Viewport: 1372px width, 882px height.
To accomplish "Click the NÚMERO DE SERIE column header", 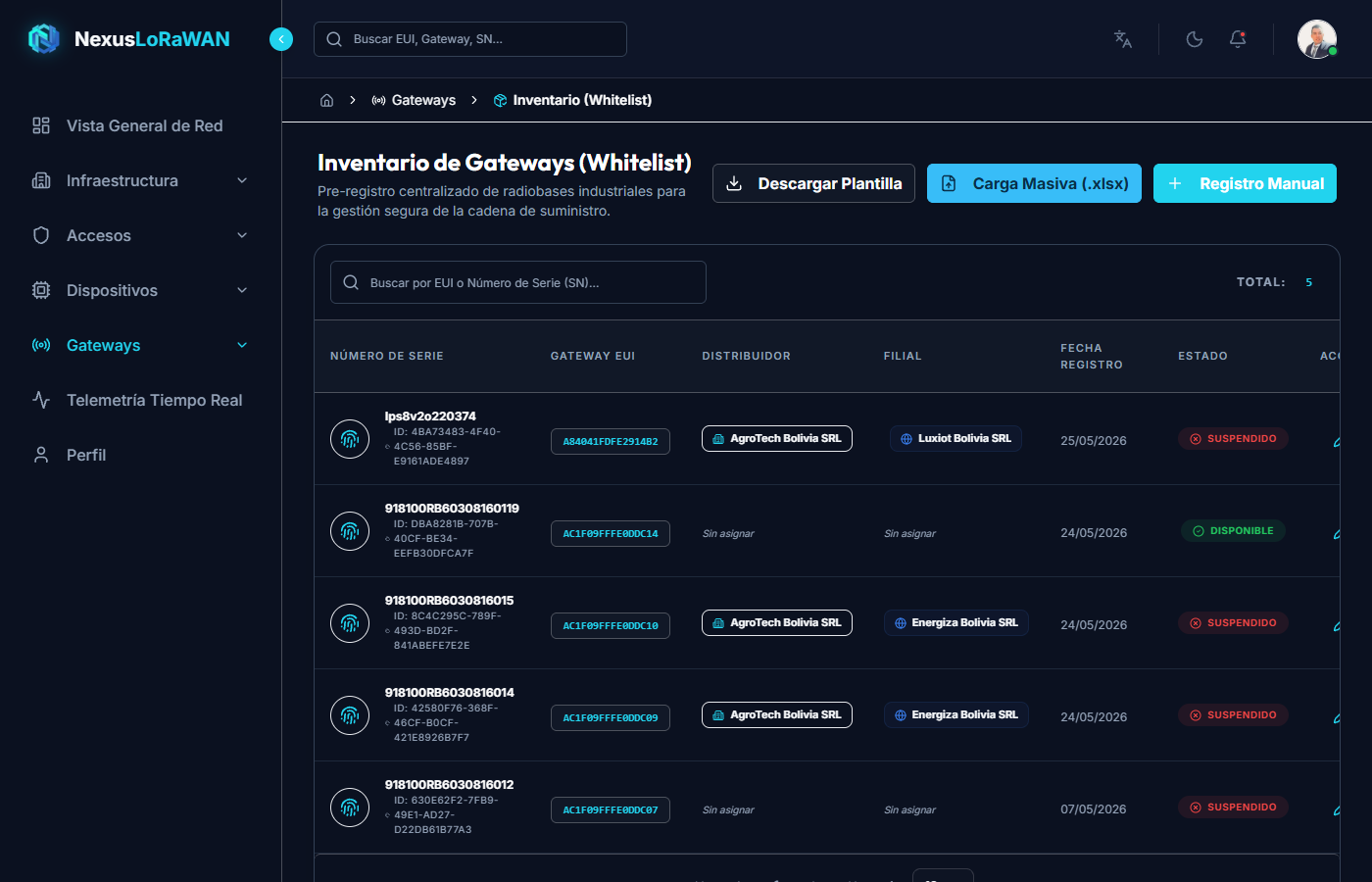I will (387, 356).
